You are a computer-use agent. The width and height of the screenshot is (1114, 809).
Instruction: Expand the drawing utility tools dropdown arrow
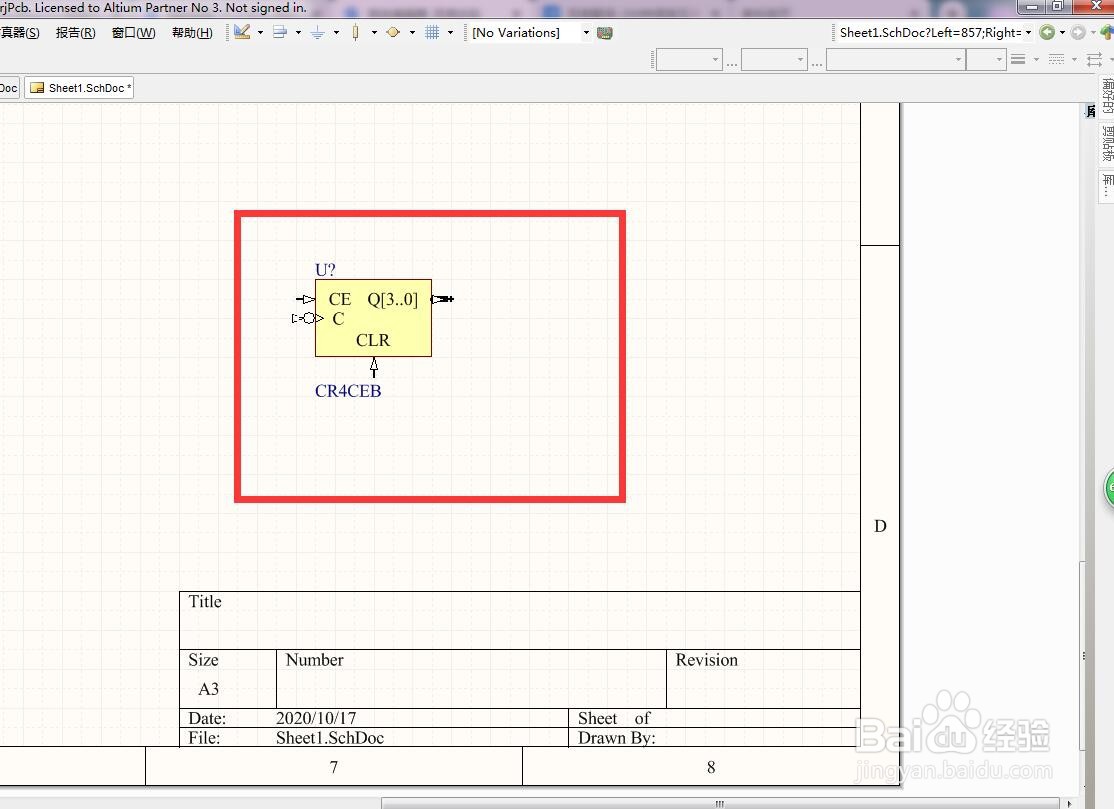point(260,32)
